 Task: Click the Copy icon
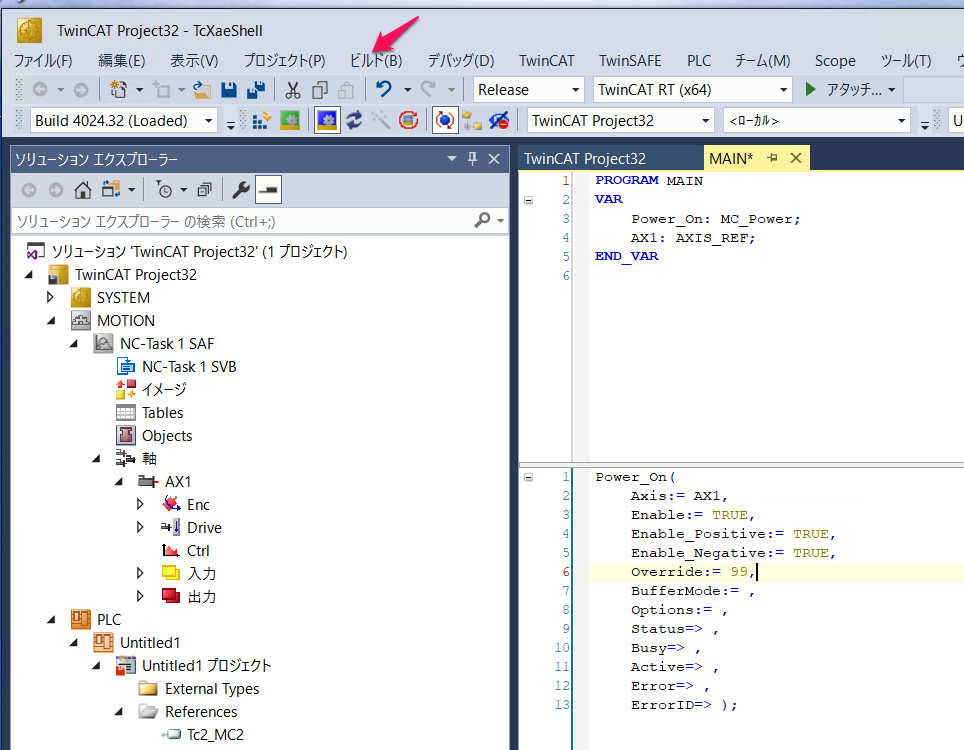[x=320, y=90]
